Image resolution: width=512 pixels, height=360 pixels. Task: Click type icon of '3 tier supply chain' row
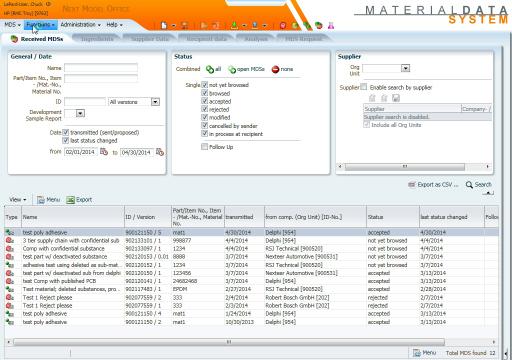coord(10,240)
